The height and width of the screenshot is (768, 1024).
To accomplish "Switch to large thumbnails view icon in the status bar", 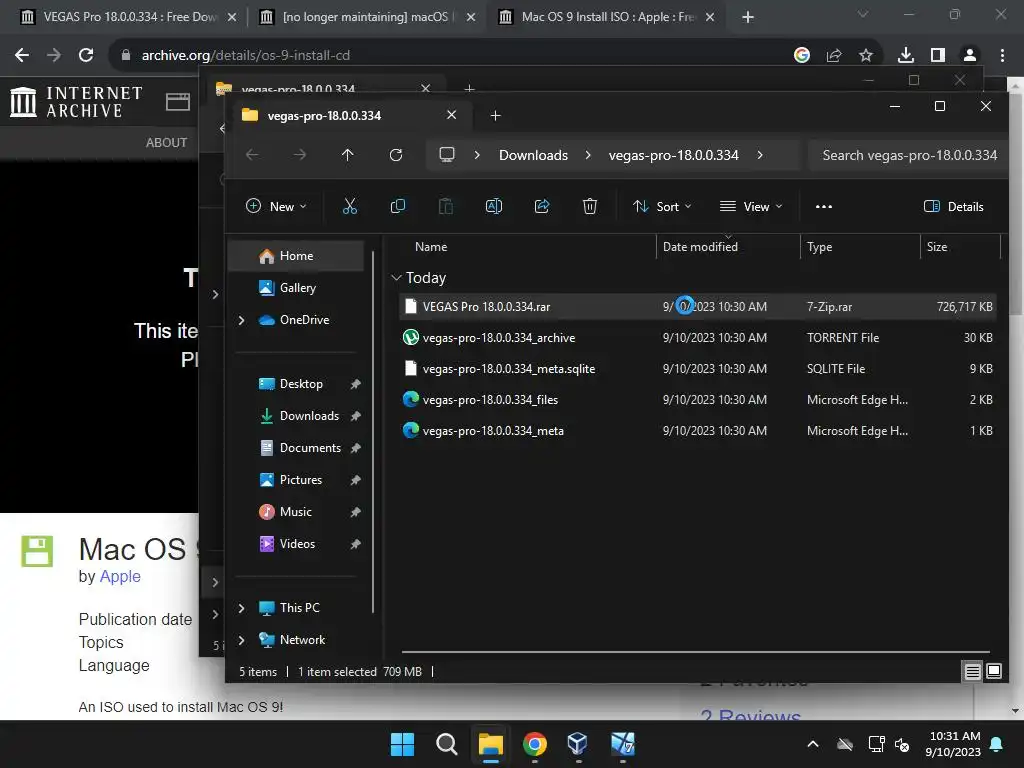I will point(993,671).
